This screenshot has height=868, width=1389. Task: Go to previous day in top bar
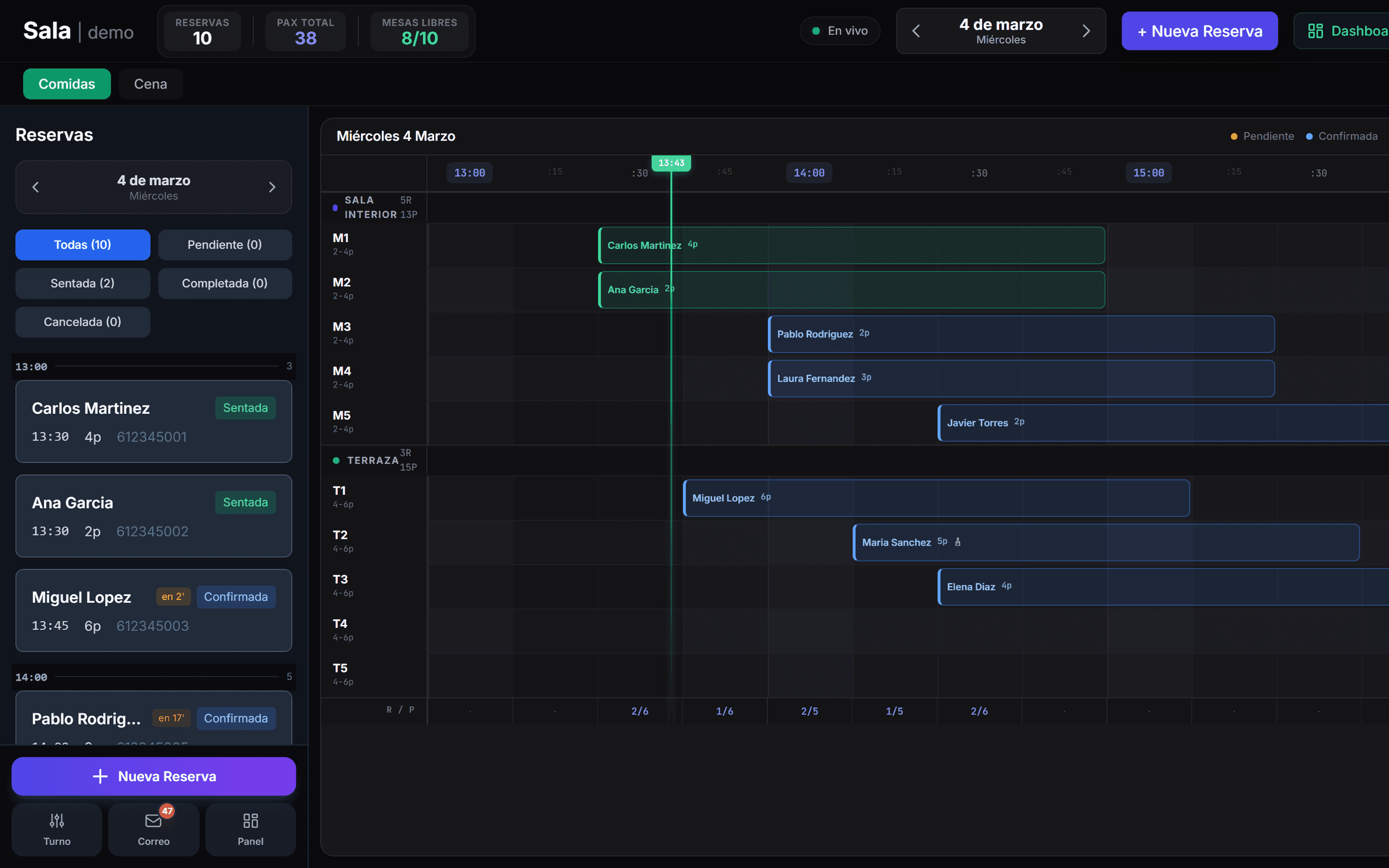coord(916,31)
